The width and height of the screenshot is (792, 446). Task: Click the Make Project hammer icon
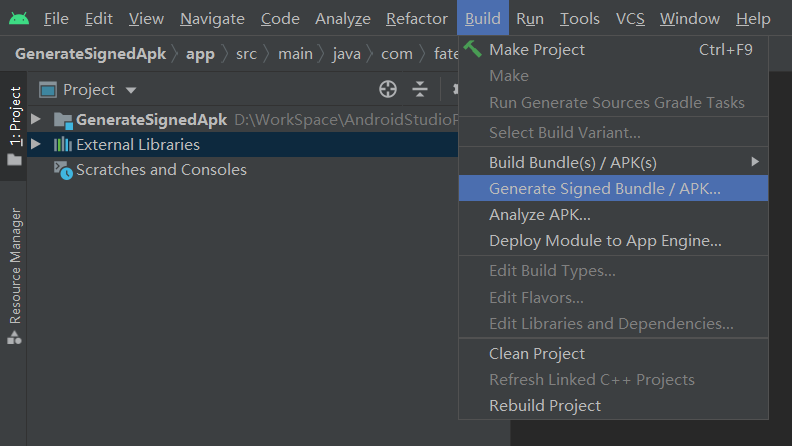[473, 49]
